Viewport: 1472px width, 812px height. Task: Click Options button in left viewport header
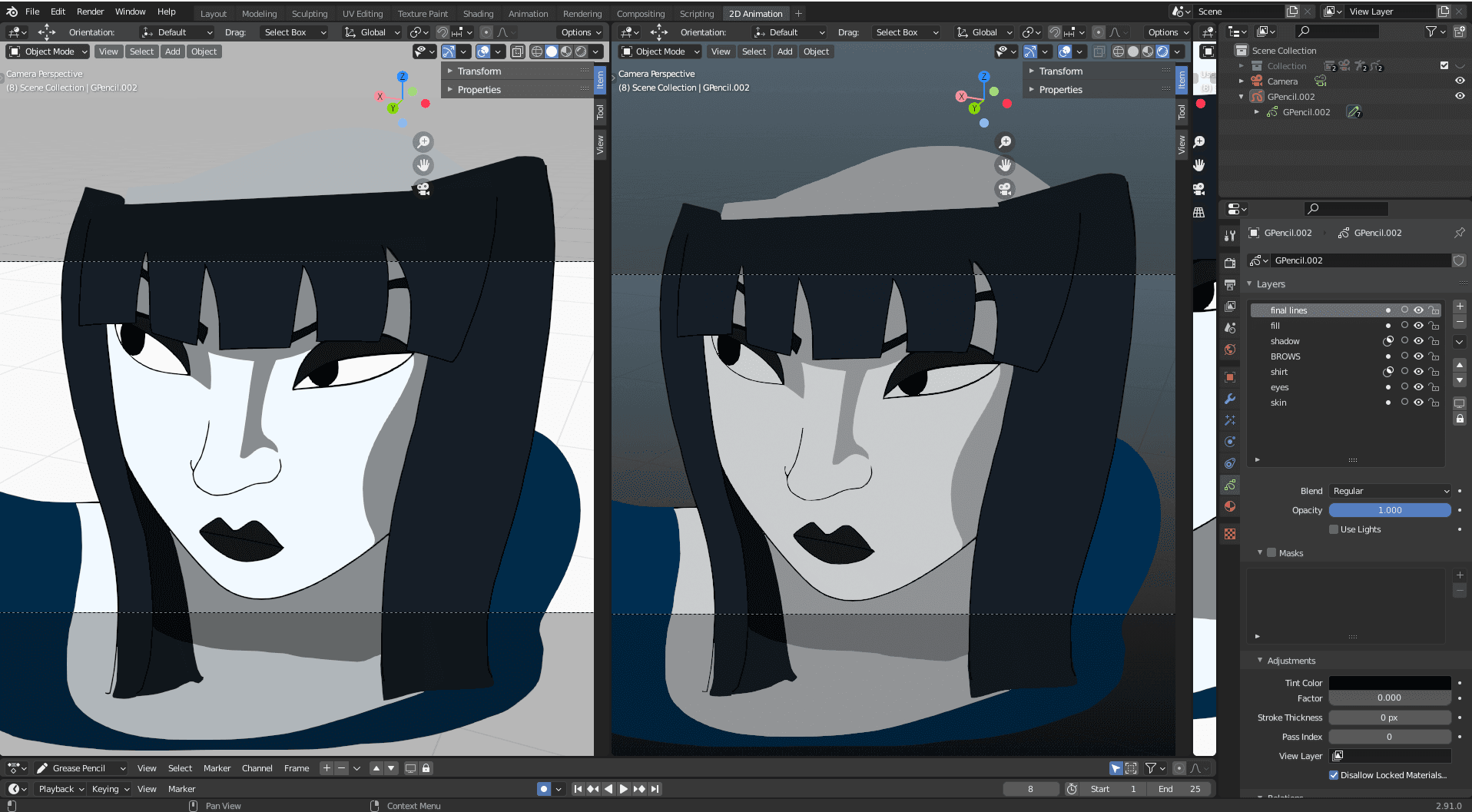pos(581,32)
